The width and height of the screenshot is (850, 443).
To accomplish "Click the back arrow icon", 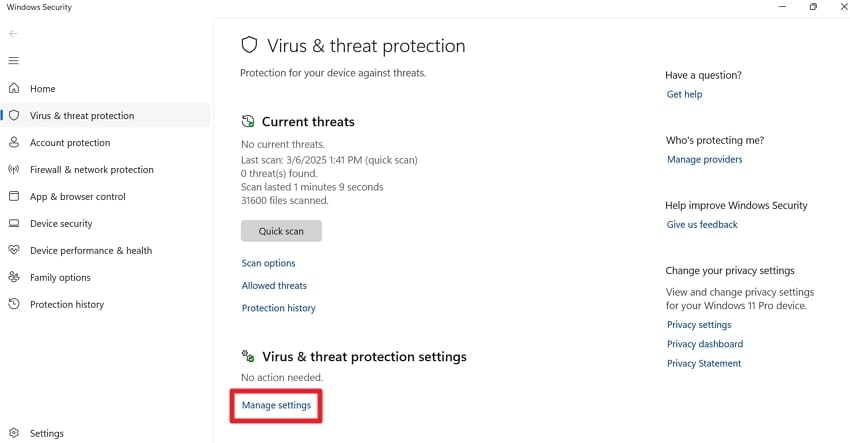I will point(14,34).
